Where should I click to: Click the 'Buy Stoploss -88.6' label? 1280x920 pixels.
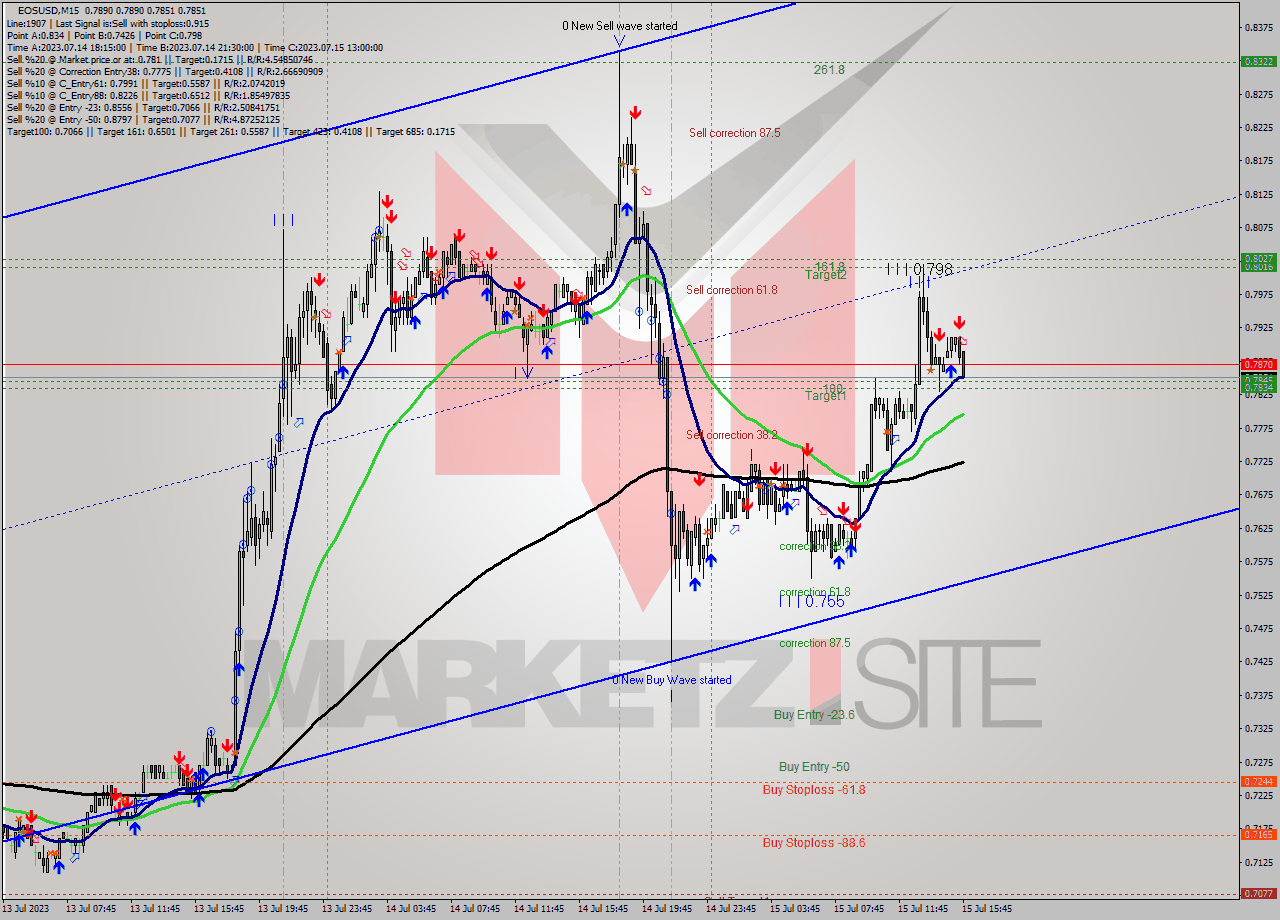click(x=814, y=843)
